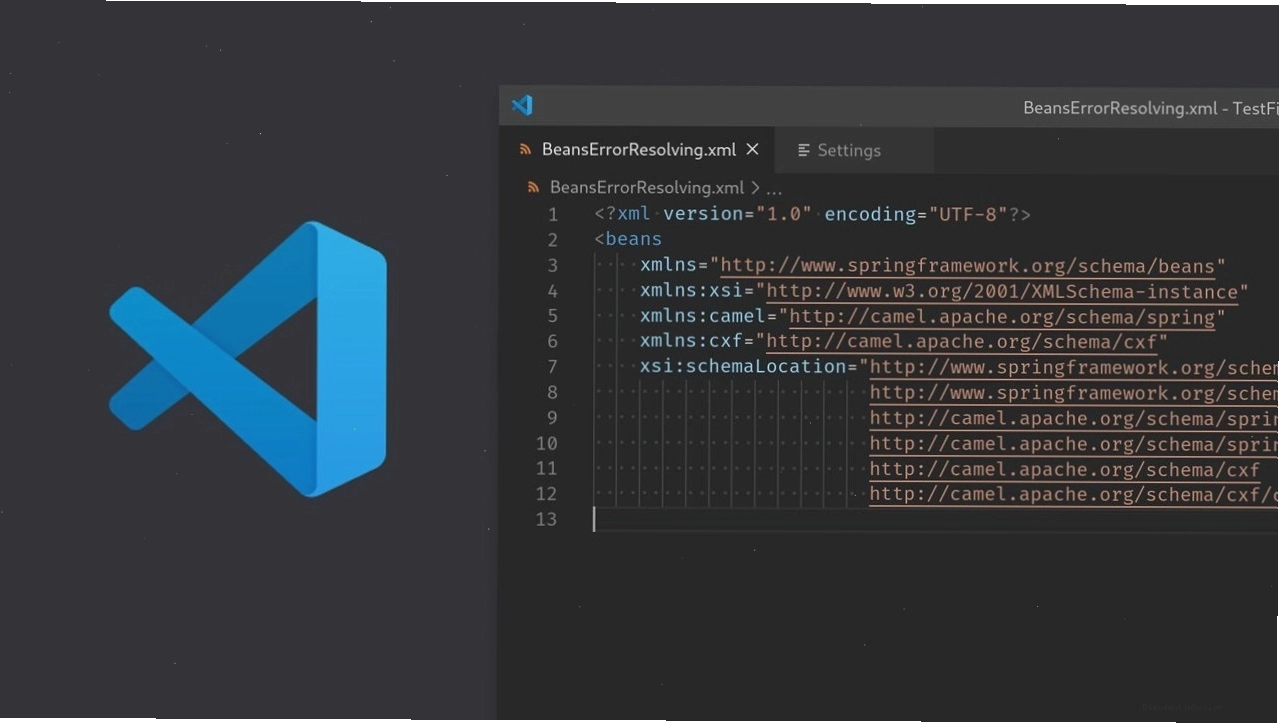Image resolution: width=1279 pixels, height=724 pixels.
Task: Open BeansErrorResolving.xml breadcrumb item
Action: 647,187
